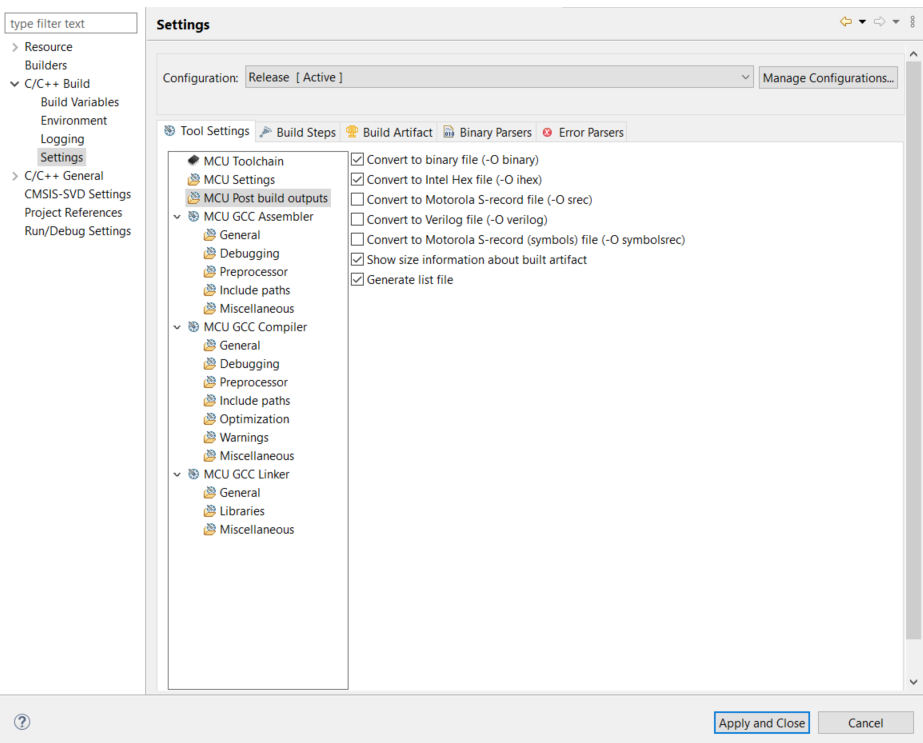This screenshot has height=743, width=923.
Task: Open forward history dropdown arrow
Action: point(896,22)
